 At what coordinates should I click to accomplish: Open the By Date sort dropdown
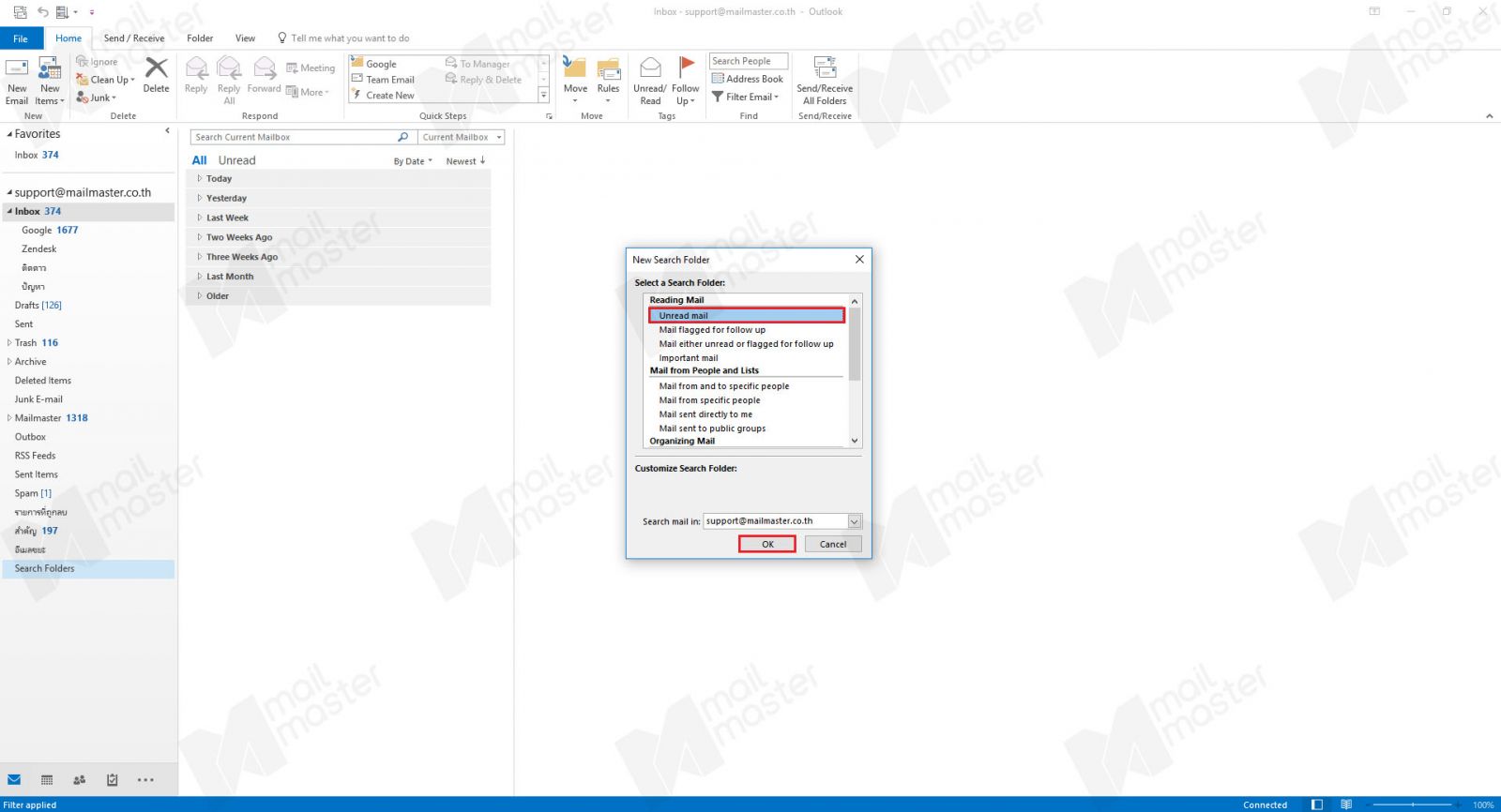point(413,161)
